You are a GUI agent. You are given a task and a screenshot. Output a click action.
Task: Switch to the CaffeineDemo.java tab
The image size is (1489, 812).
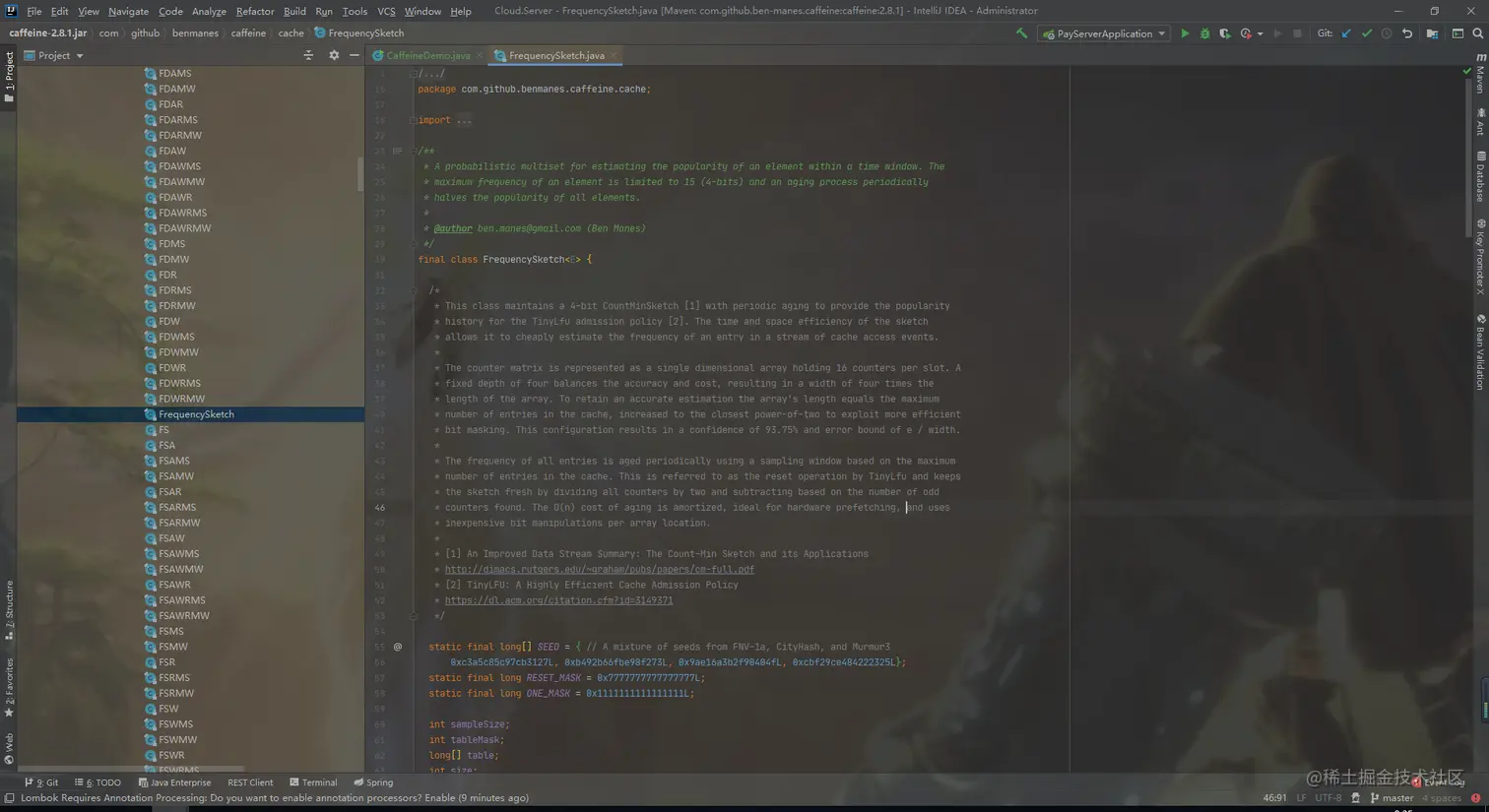point(427,55)
